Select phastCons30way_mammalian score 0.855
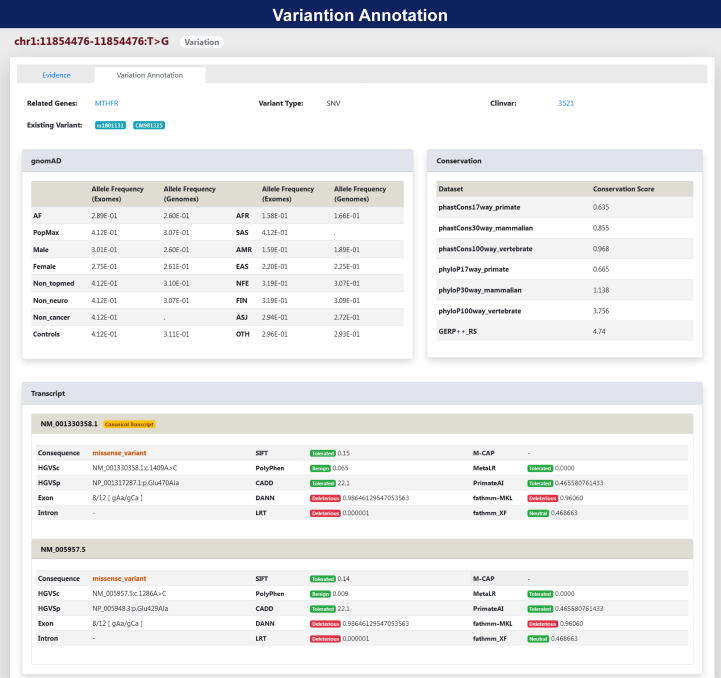 (x=601, y=228)
